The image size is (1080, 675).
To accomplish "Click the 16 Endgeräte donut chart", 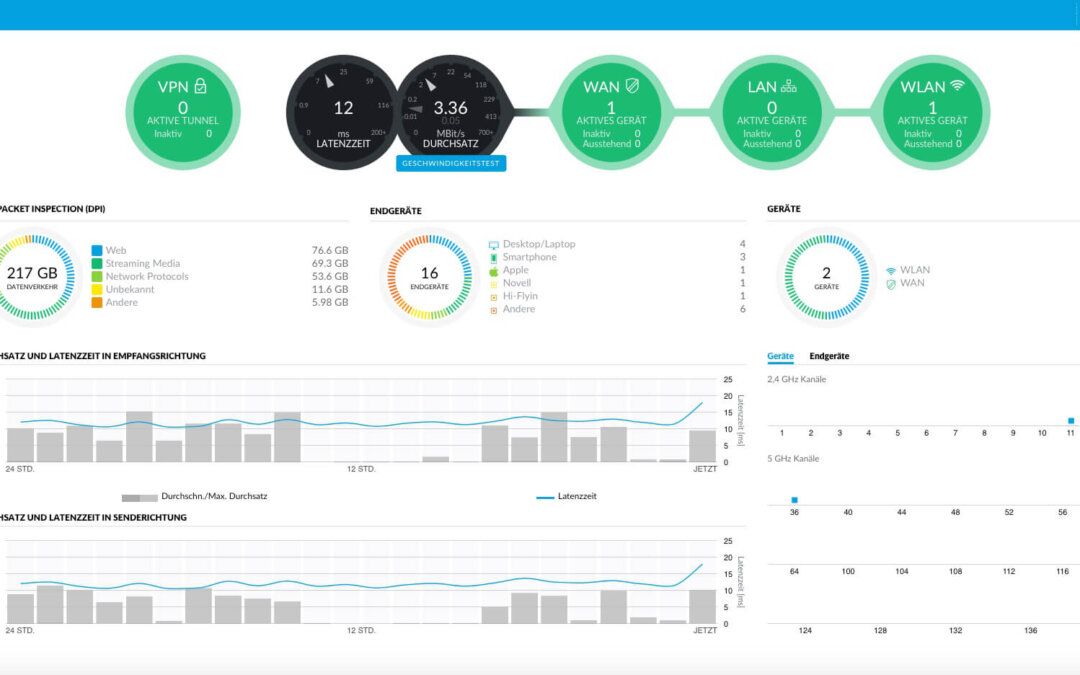I will click(x=429, y=277).
